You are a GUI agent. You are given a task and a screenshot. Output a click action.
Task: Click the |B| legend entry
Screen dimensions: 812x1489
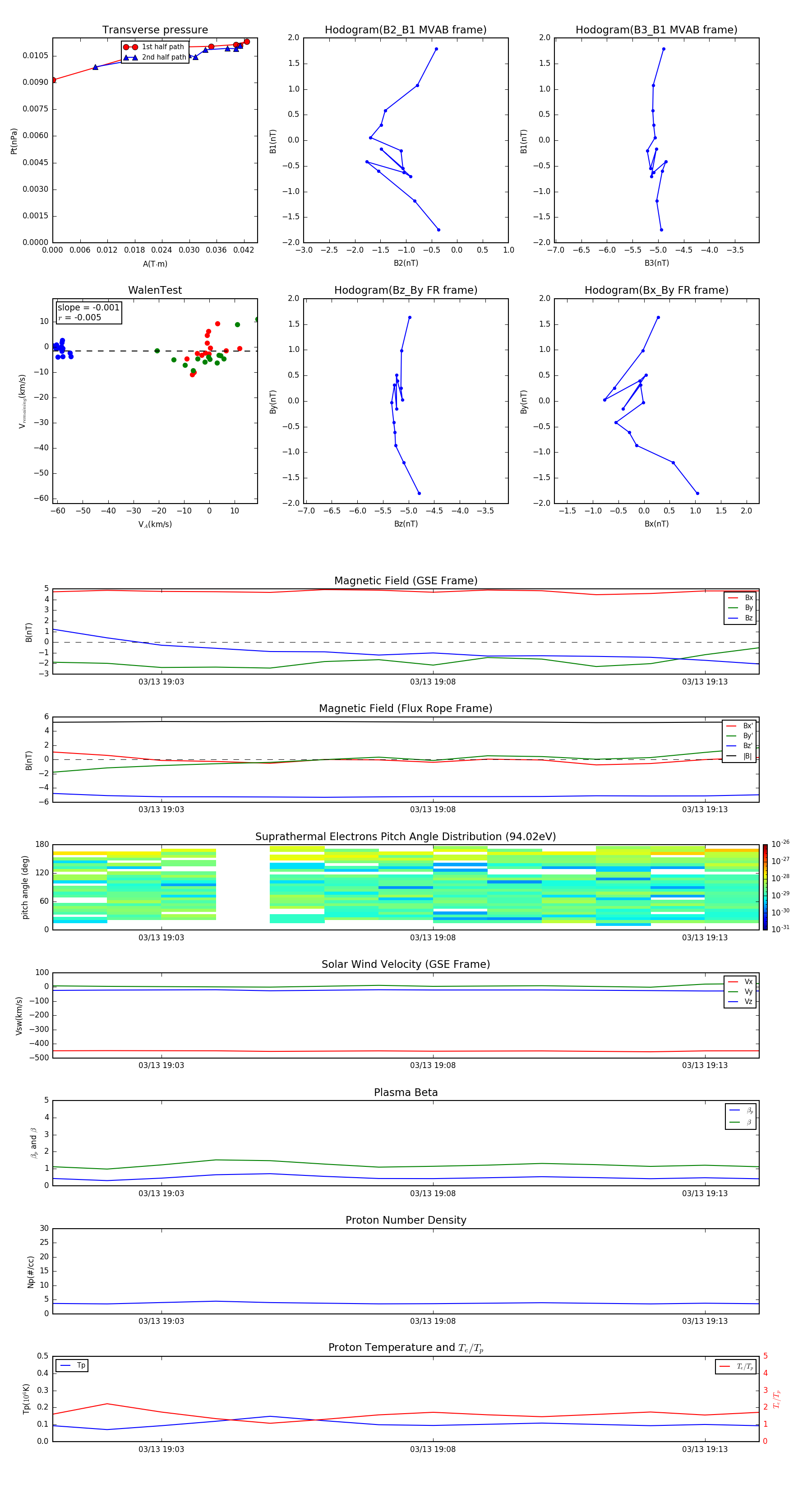(x=740, y=756)
